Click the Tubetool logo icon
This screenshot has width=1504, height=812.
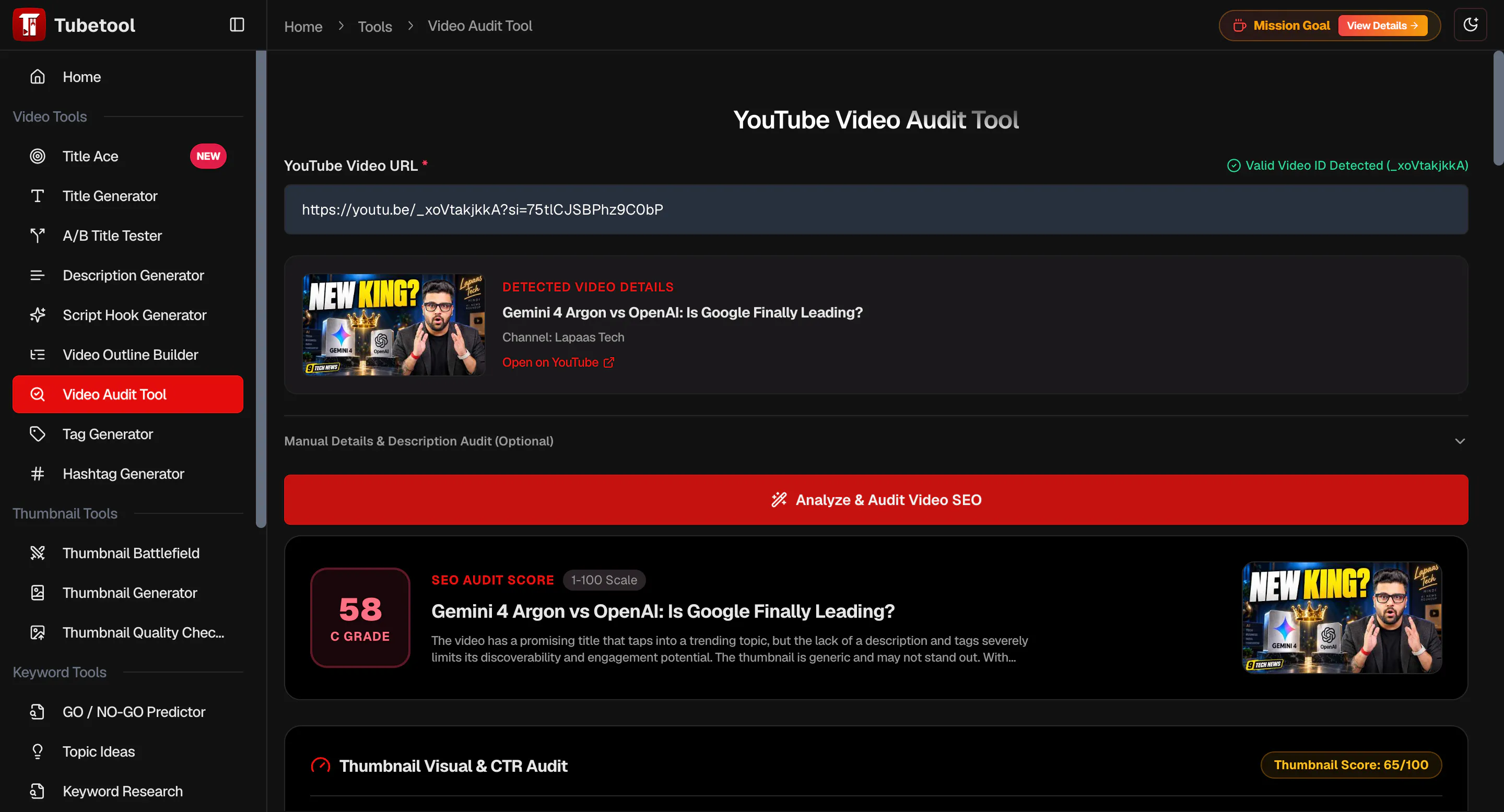tap(29, 25)
